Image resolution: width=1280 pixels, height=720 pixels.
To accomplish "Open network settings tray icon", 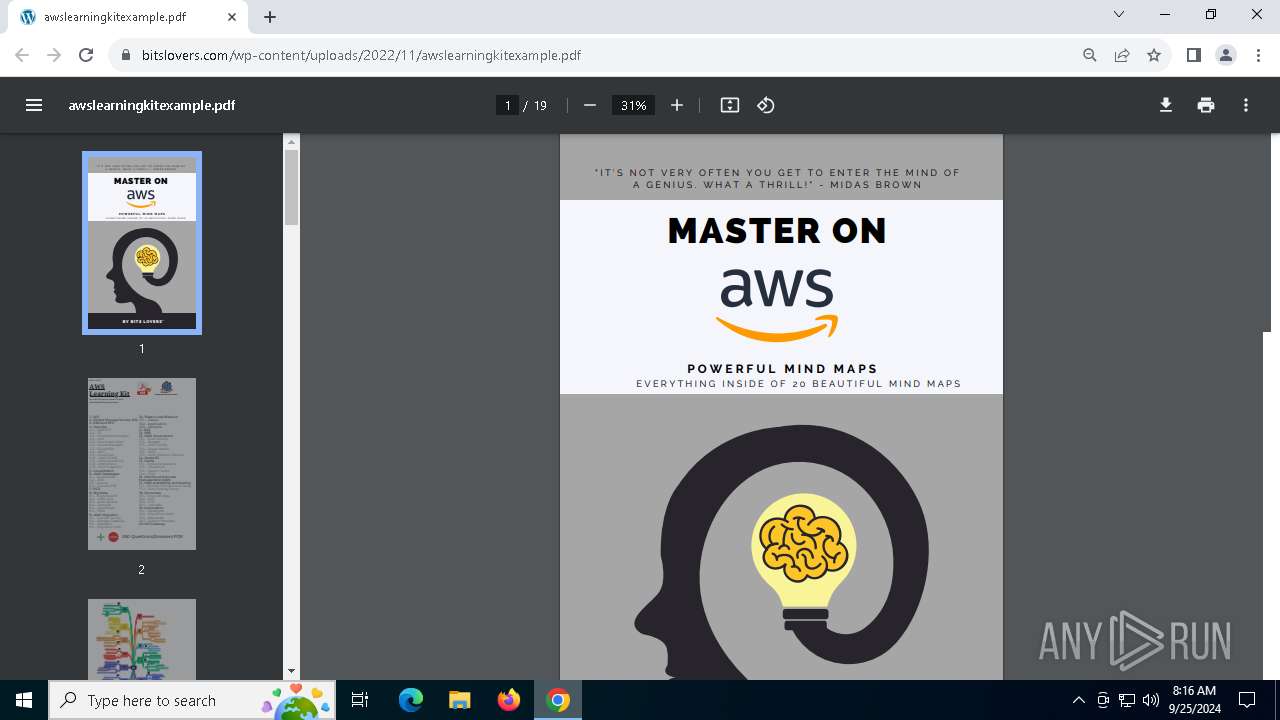I will (1127, 700).
